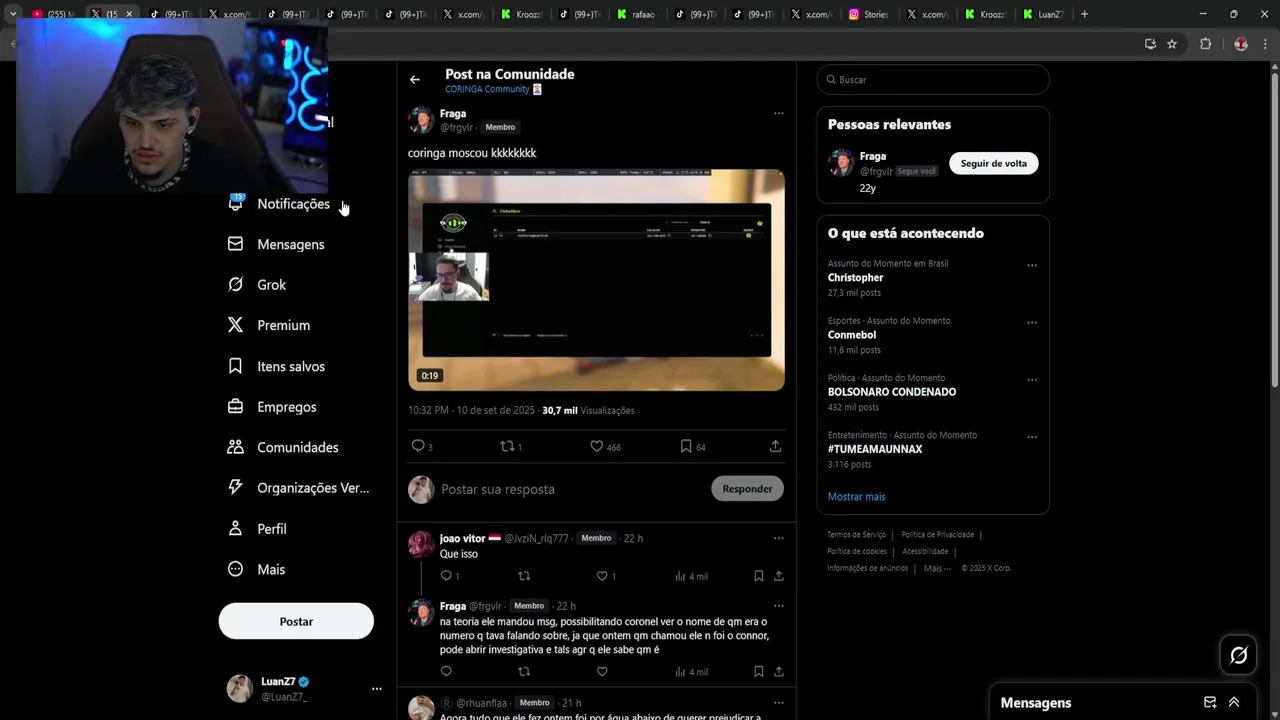Open Perfil in the sidebar
Screen dimensions: 1280x720
tap(257, 528)
